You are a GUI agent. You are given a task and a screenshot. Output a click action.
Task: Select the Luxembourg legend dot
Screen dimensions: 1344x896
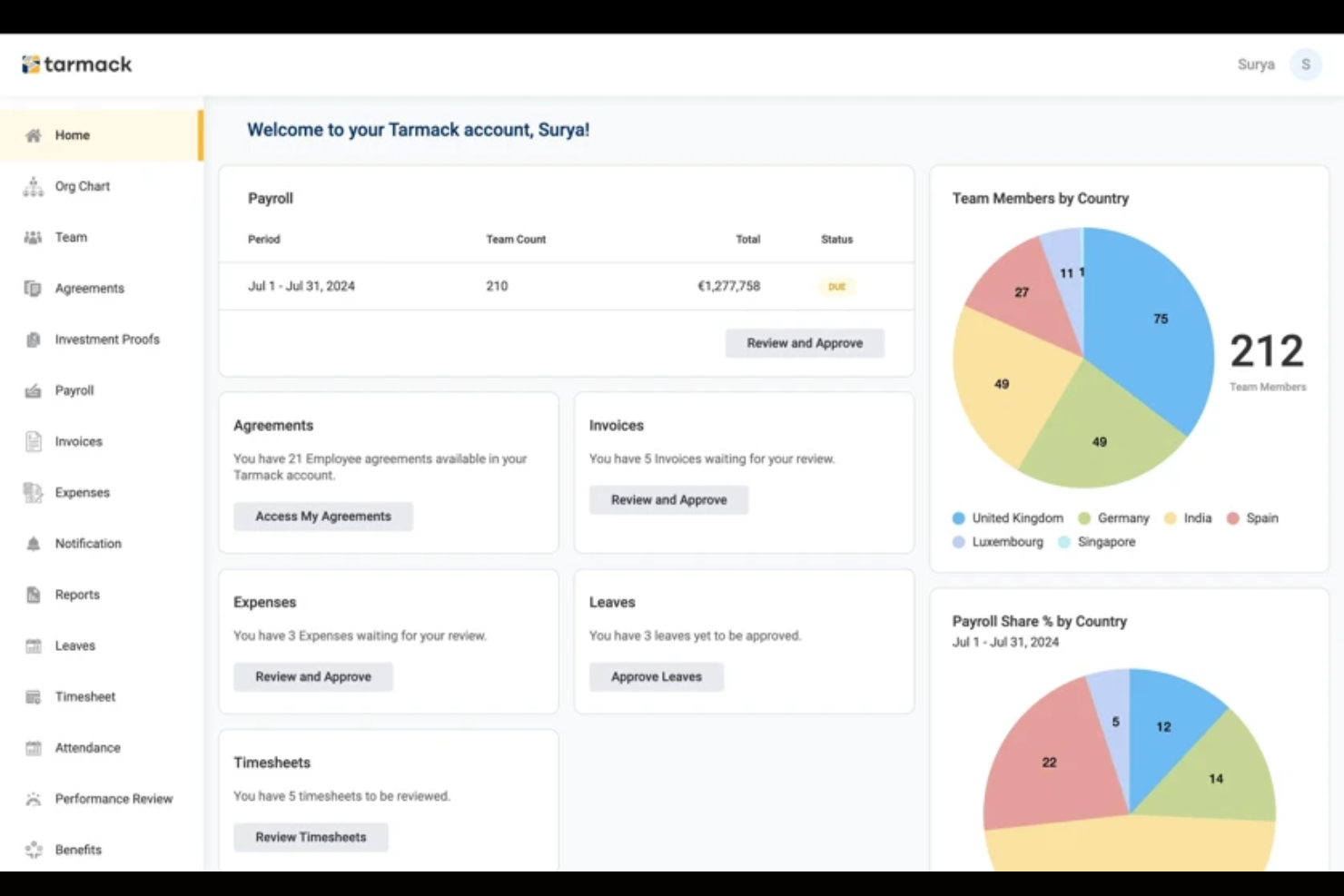(x=959, y=542)
